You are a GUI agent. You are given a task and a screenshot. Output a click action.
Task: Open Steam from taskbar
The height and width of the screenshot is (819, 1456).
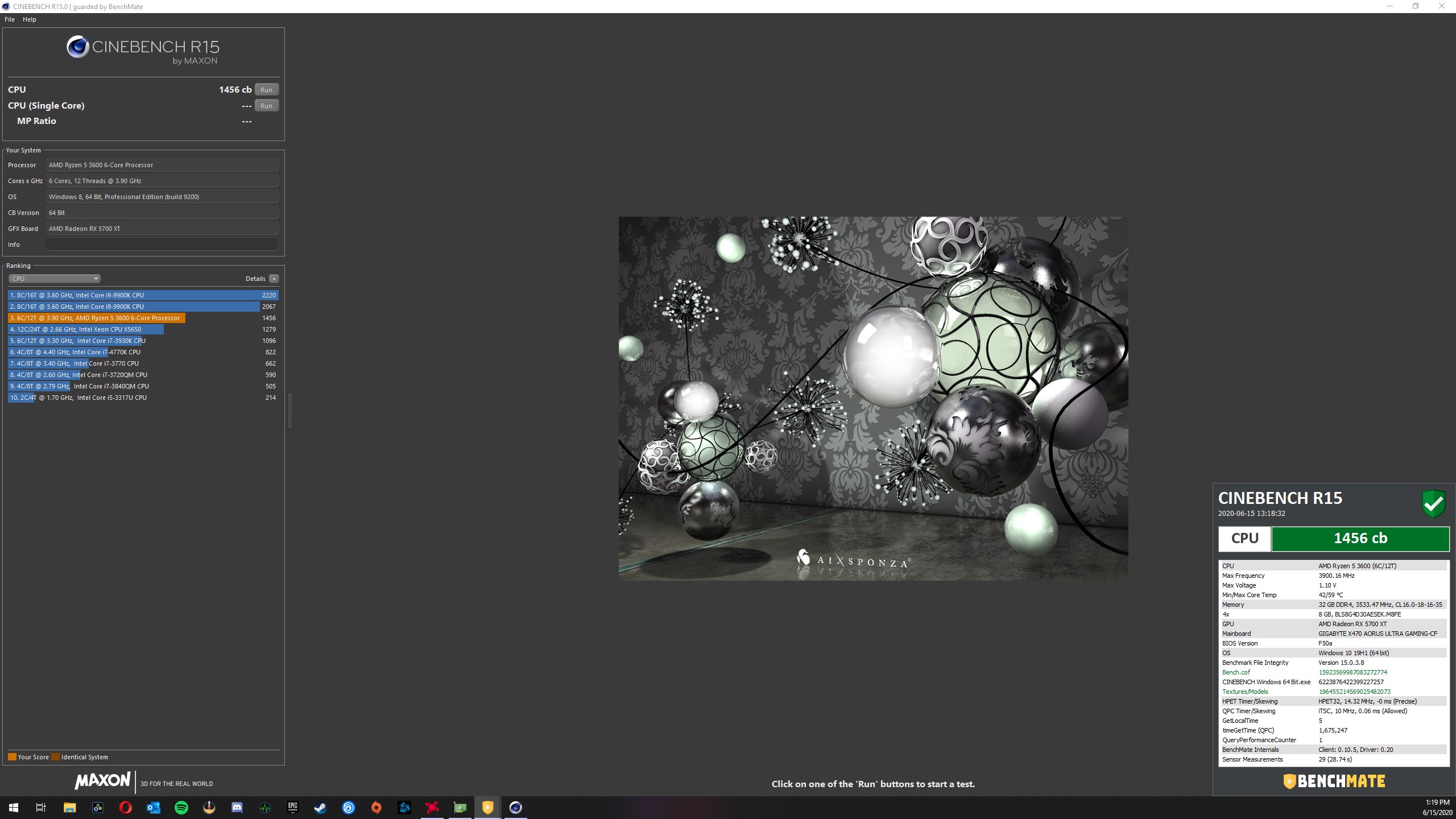coord(321,808)
